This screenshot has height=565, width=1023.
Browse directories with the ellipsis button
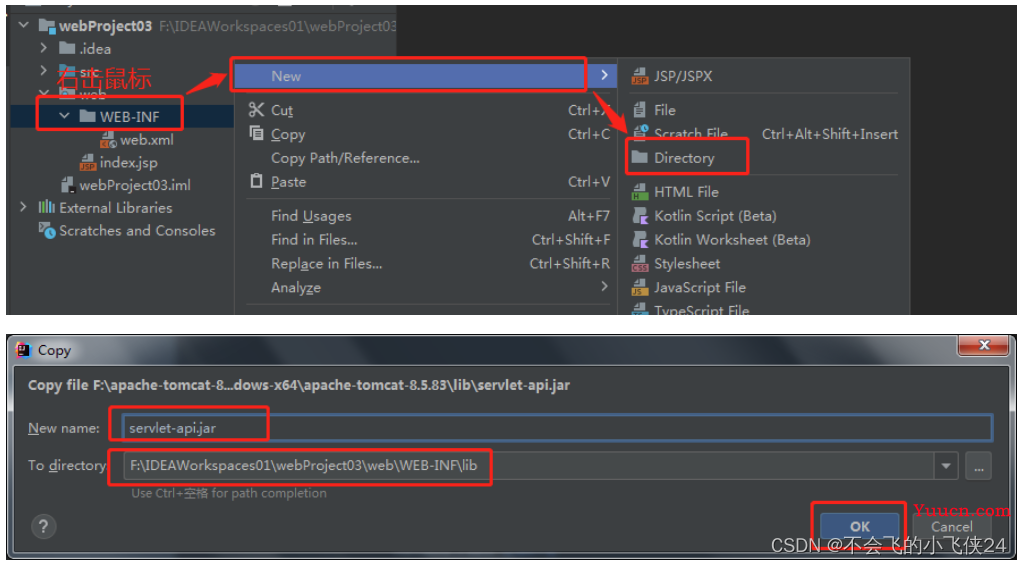pyautogui.click(x=978, y=466)
